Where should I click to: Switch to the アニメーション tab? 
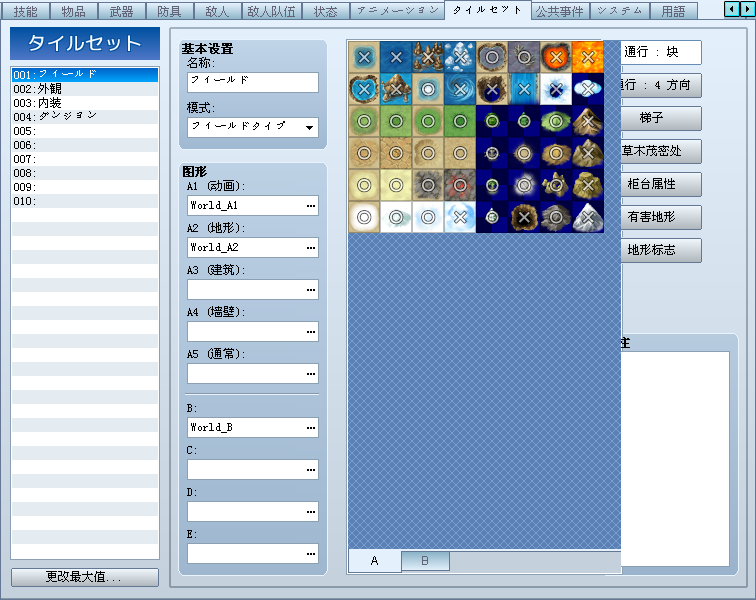point(398,11)
